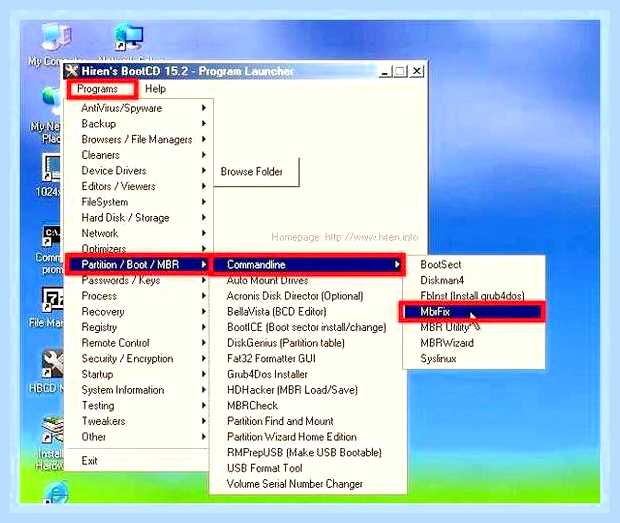Expand the Network submenu
The width and height of the screenshot is (620, 523).
(138, 233)
